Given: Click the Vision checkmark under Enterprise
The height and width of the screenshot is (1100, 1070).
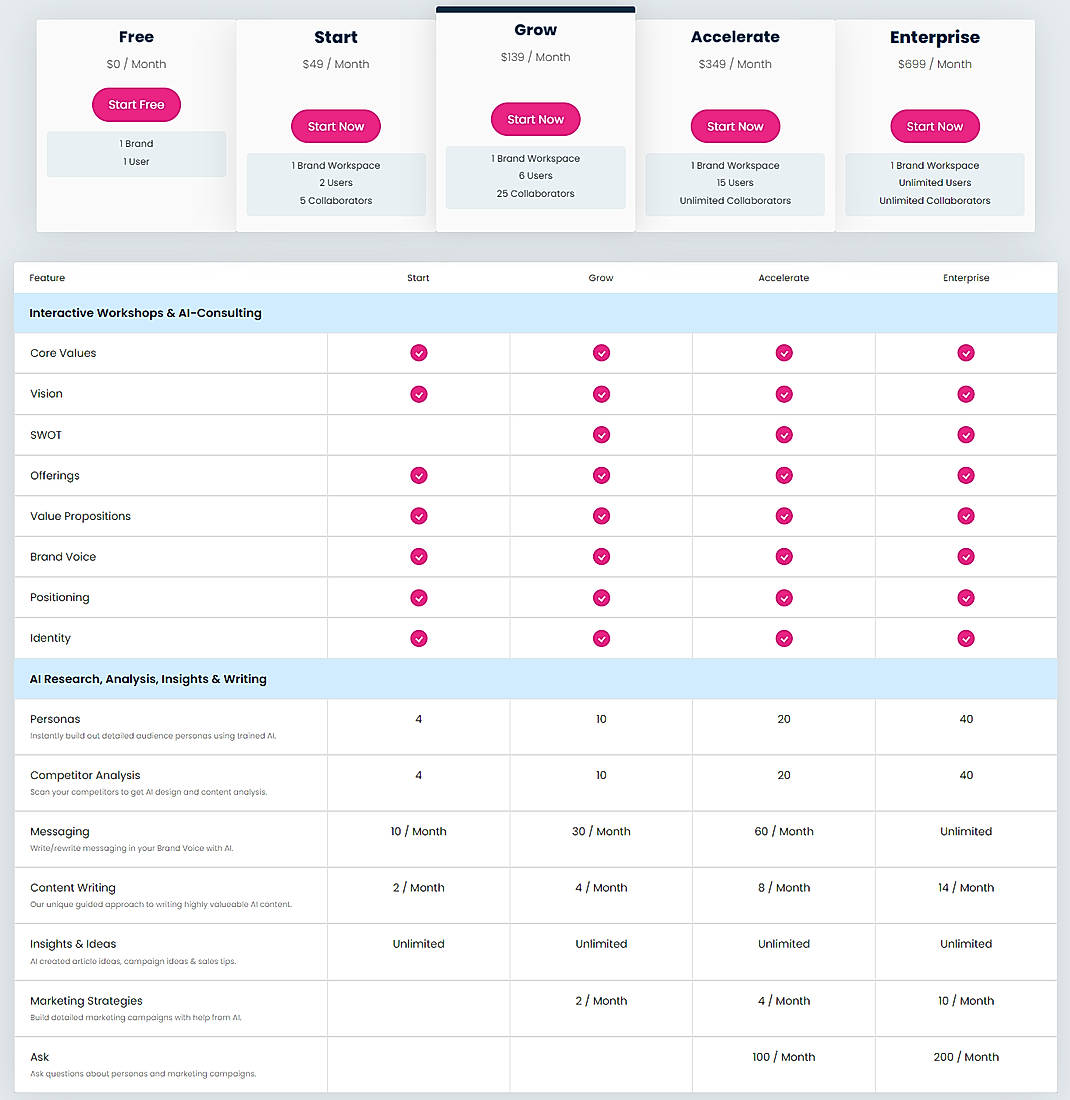Looking at the screenshot, I should click(x=966, y=394).
